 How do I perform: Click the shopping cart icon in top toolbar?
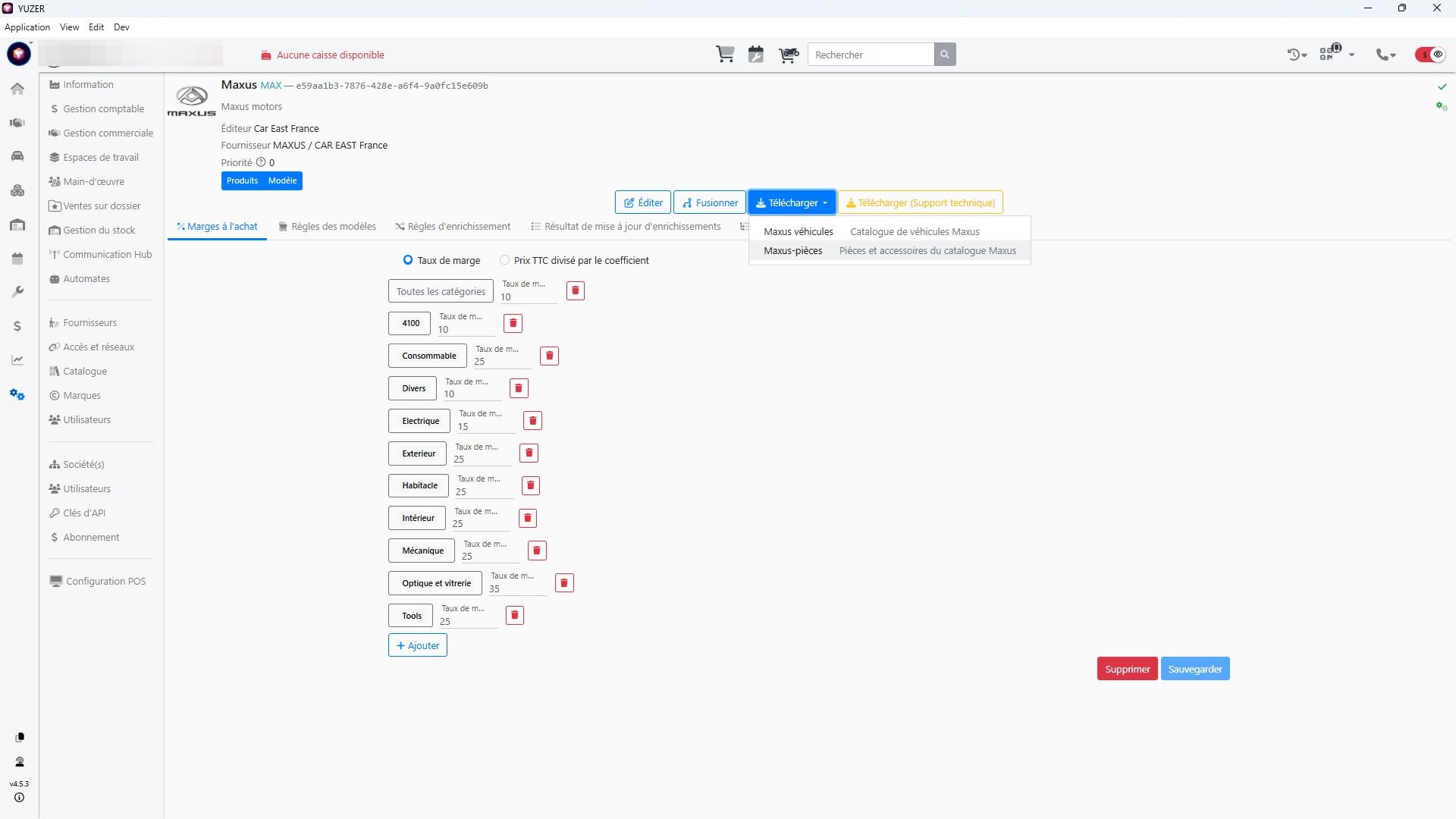pos(725,55)
